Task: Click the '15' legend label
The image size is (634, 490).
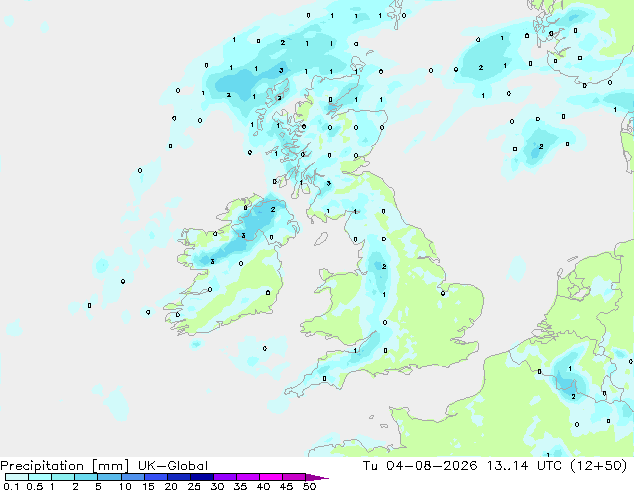Action: point(148,486)
